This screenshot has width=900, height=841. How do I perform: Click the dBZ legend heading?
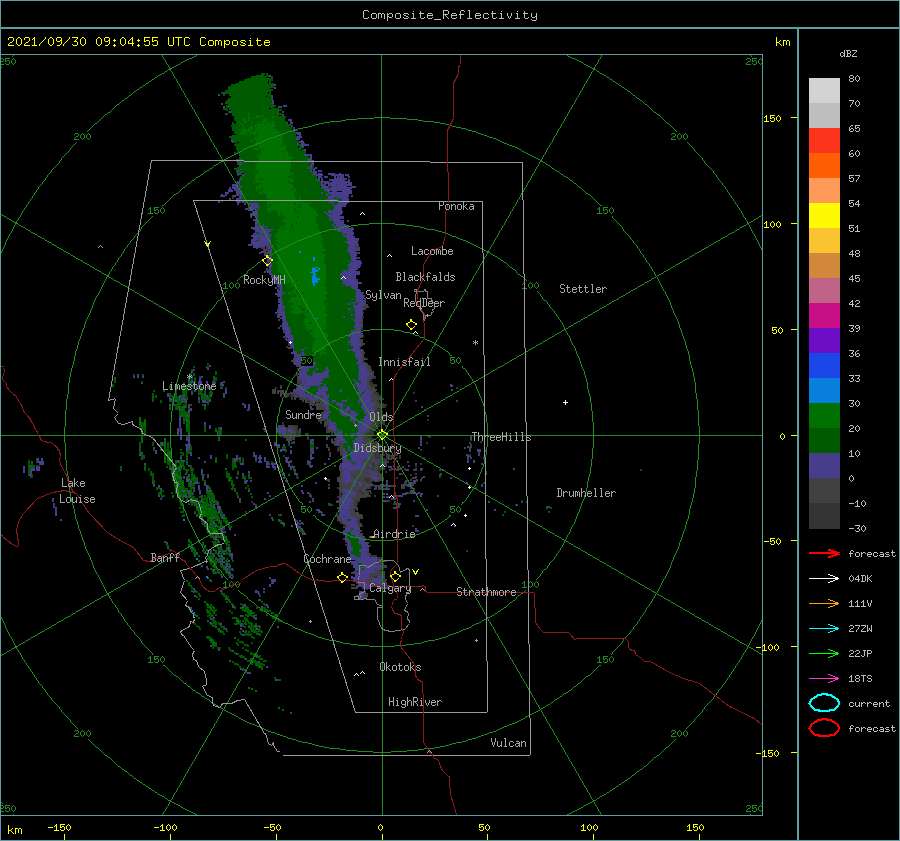point(848,53)
